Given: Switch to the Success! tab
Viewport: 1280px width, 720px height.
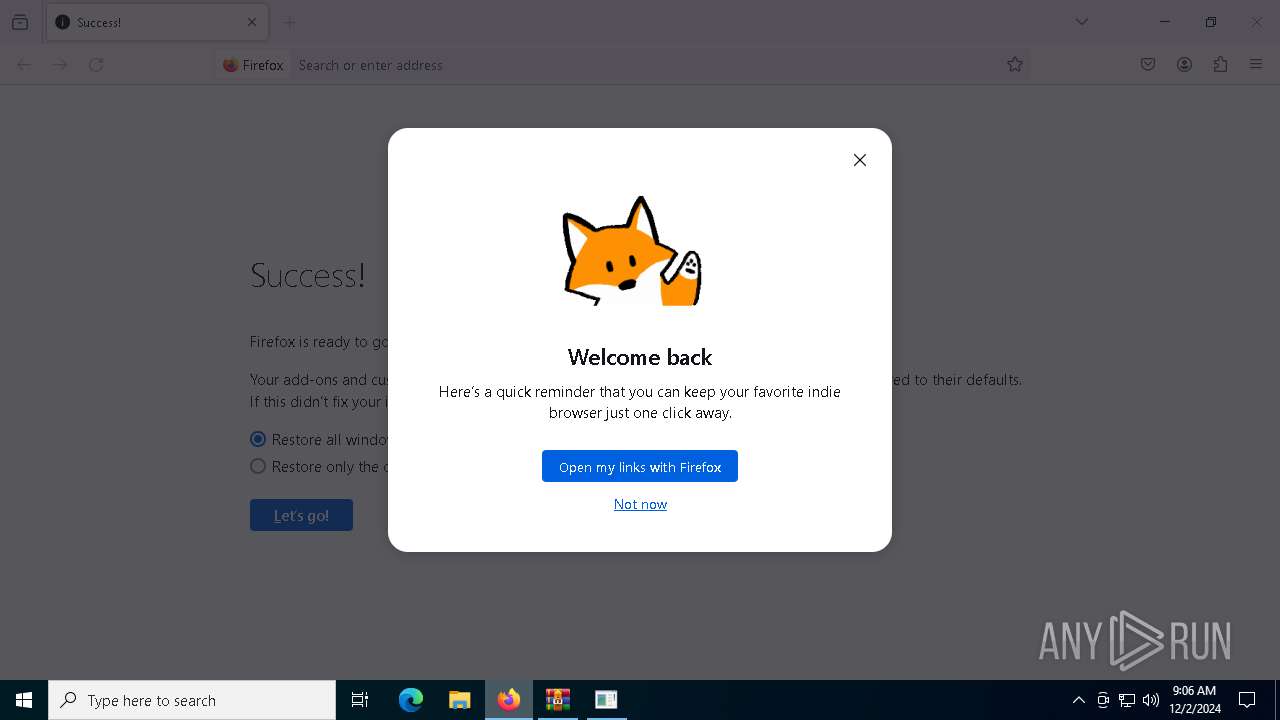Looking at the screenshot, I should click(x=155, y=22).
